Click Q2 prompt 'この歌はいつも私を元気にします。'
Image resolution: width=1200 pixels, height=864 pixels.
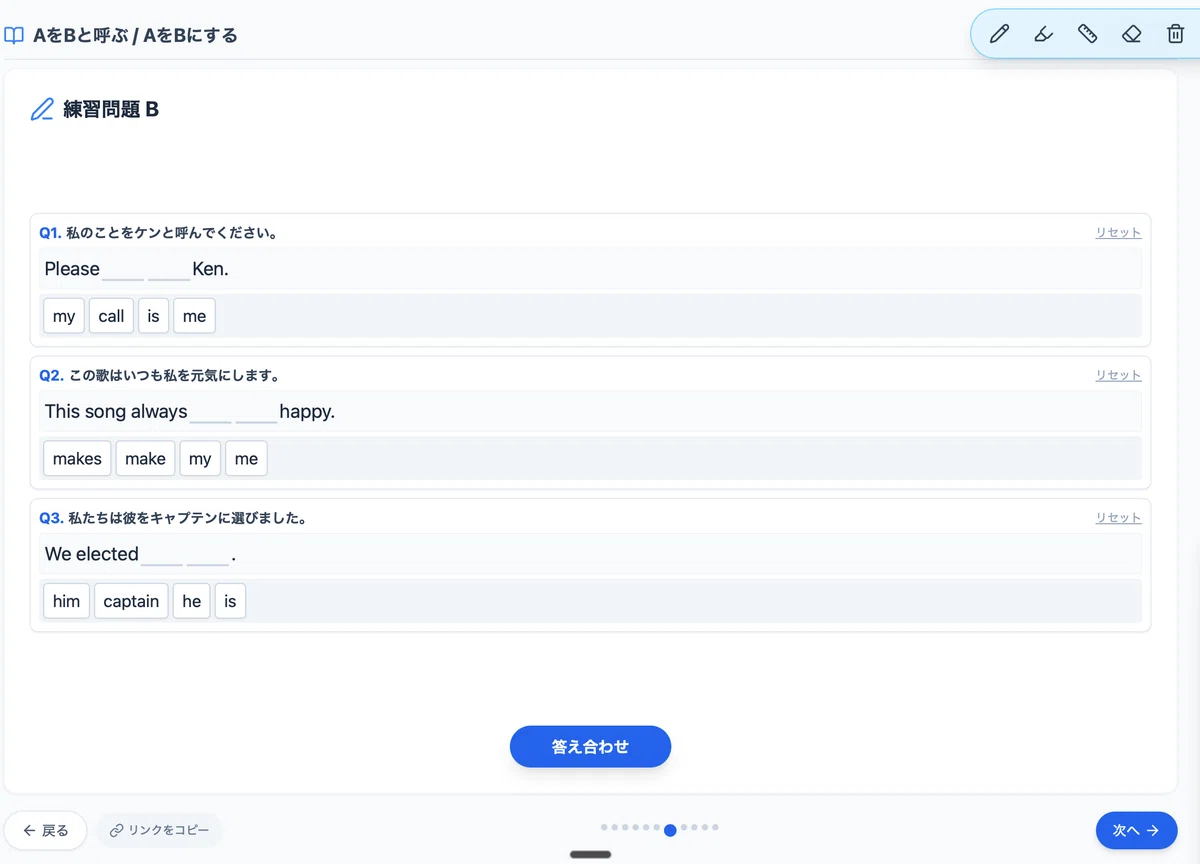point(176,376)
